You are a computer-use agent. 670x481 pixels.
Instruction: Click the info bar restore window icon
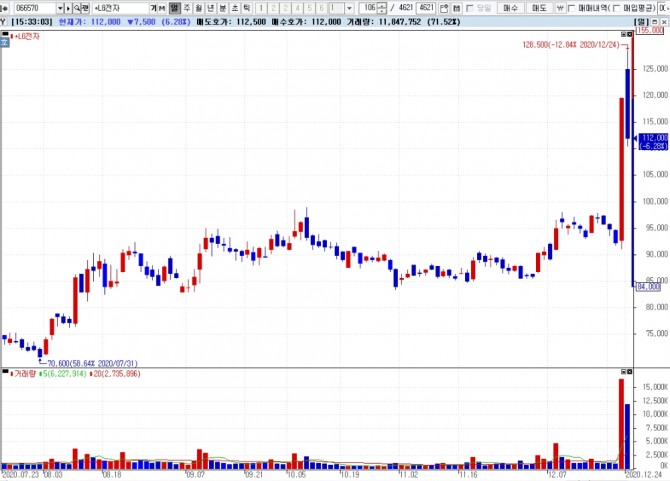click(655, 22)
